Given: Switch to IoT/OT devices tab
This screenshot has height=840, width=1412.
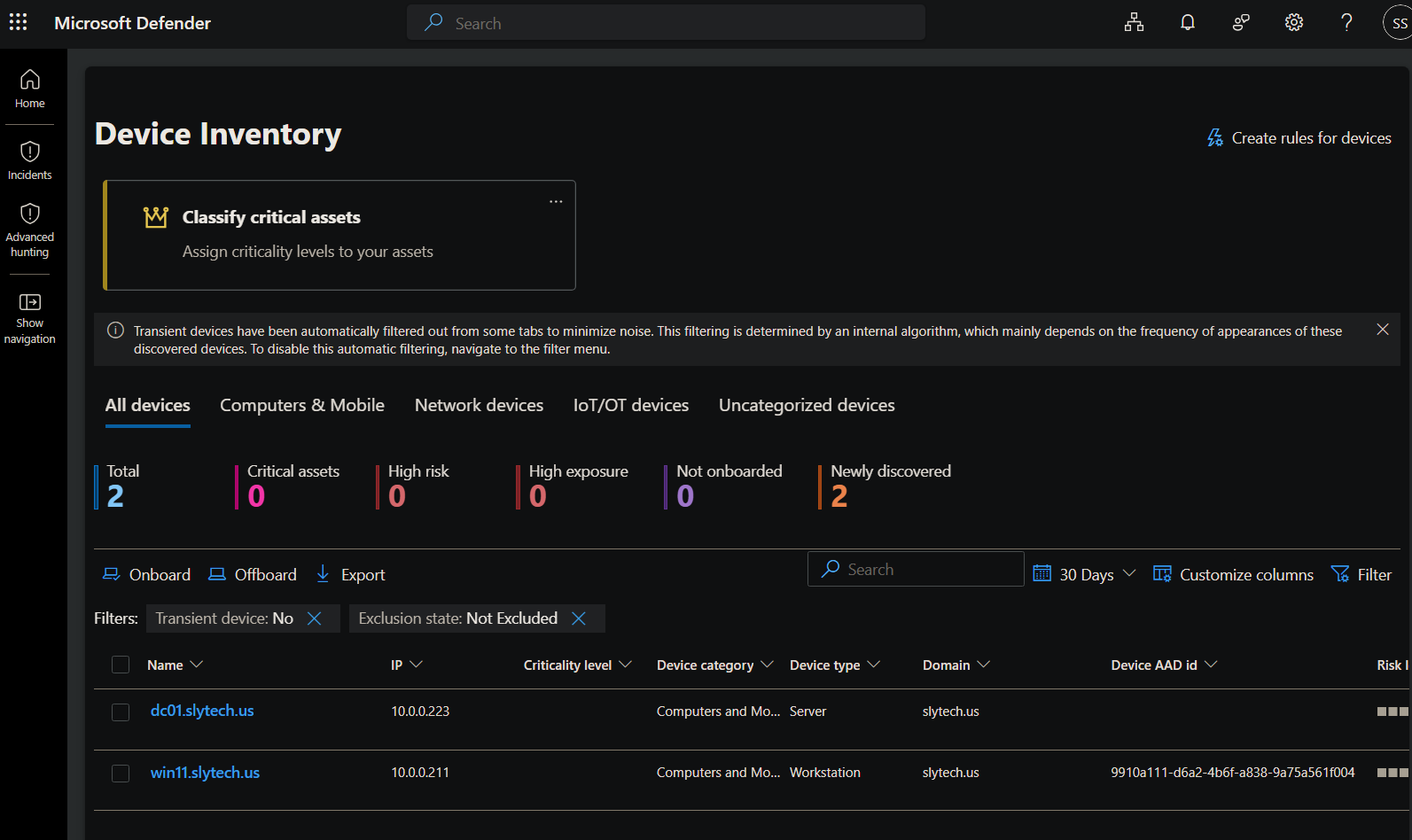Looking at the screenshot, I should [x=631, y=406].
